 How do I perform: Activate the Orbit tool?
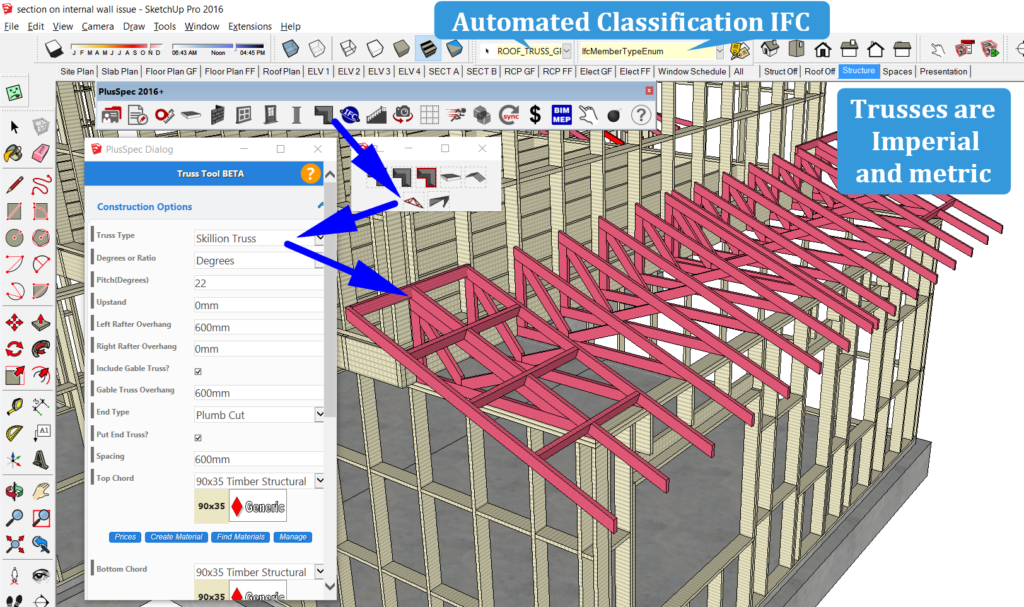14,491
